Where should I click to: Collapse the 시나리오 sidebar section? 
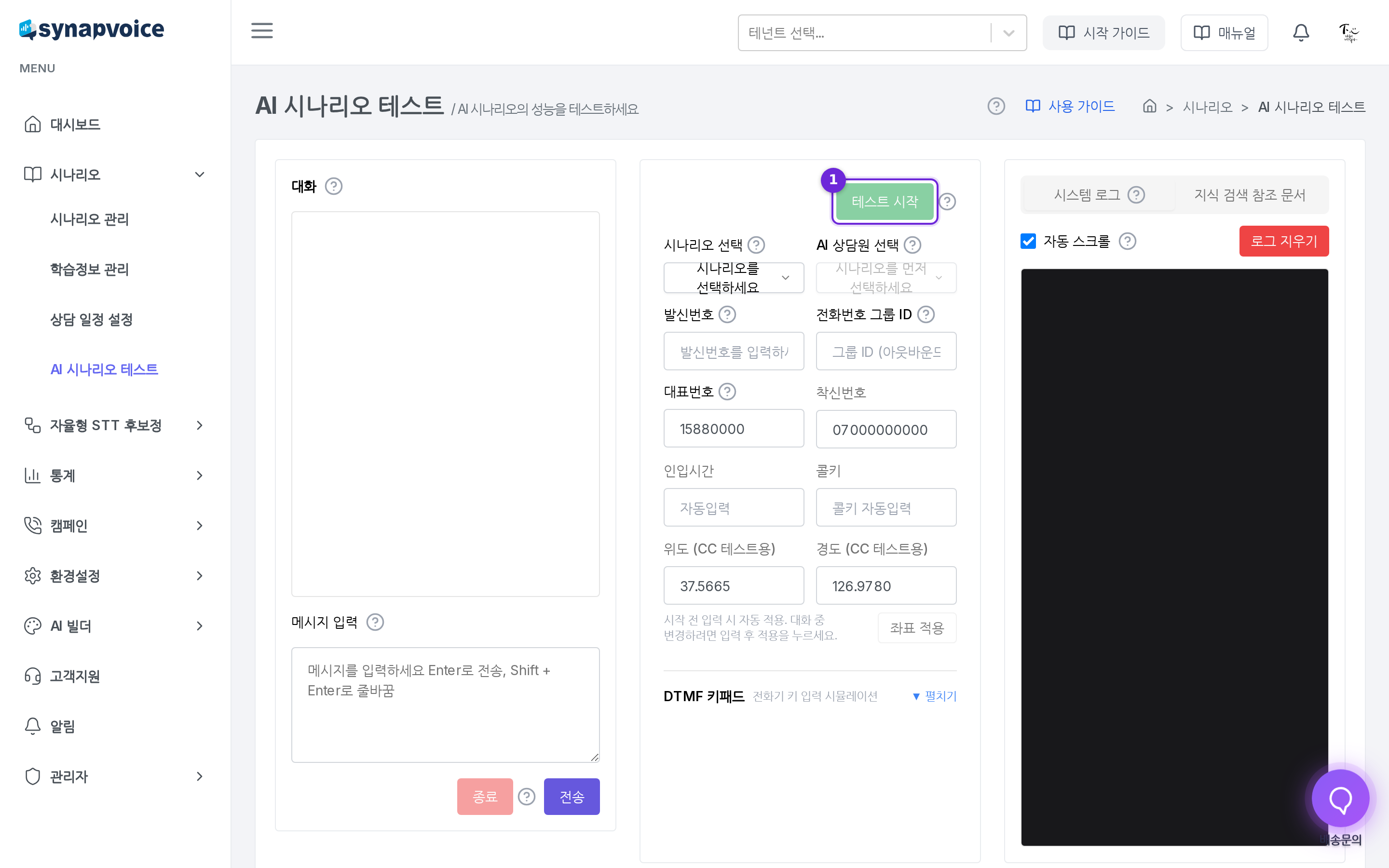point(115,175)
